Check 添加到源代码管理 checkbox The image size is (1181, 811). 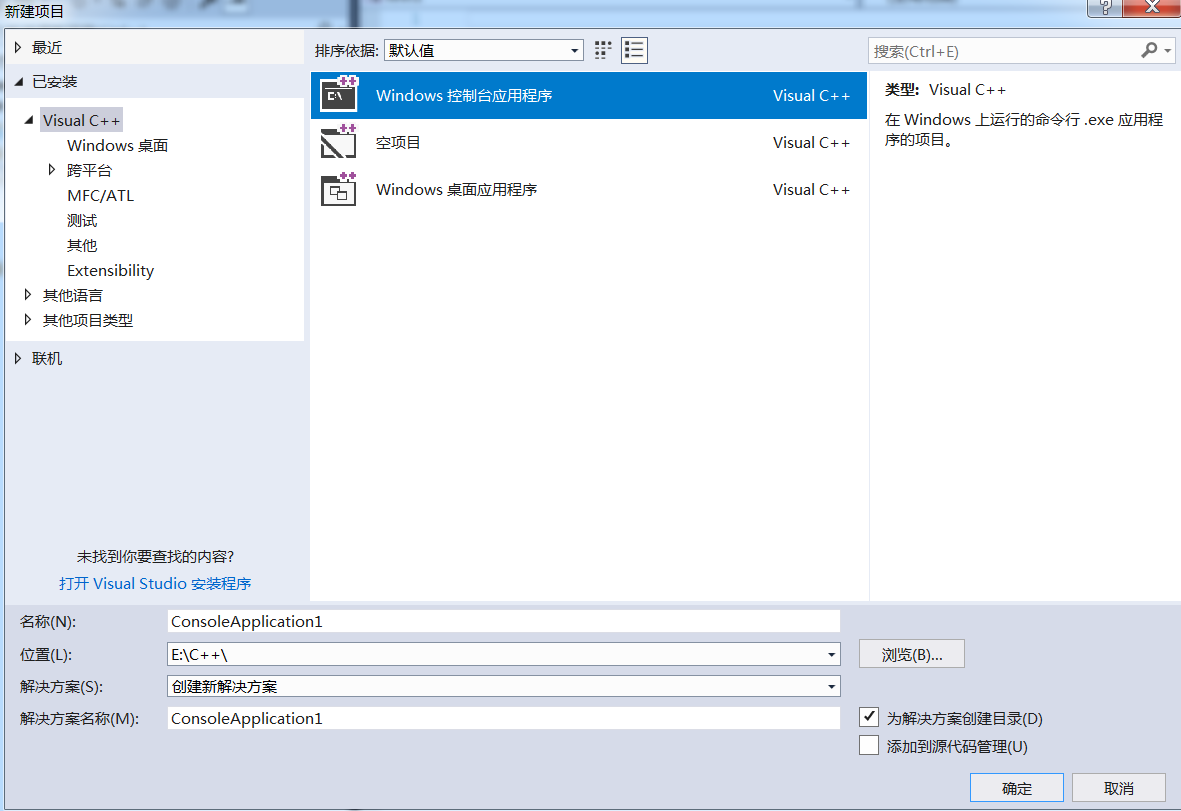tap(869, 746)
